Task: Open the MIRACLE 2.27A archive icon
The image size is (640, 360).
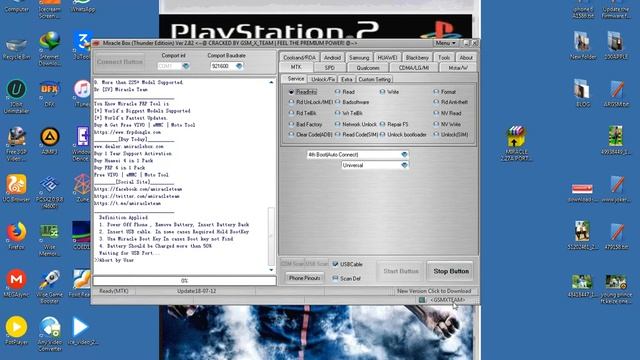Action: 516,144
